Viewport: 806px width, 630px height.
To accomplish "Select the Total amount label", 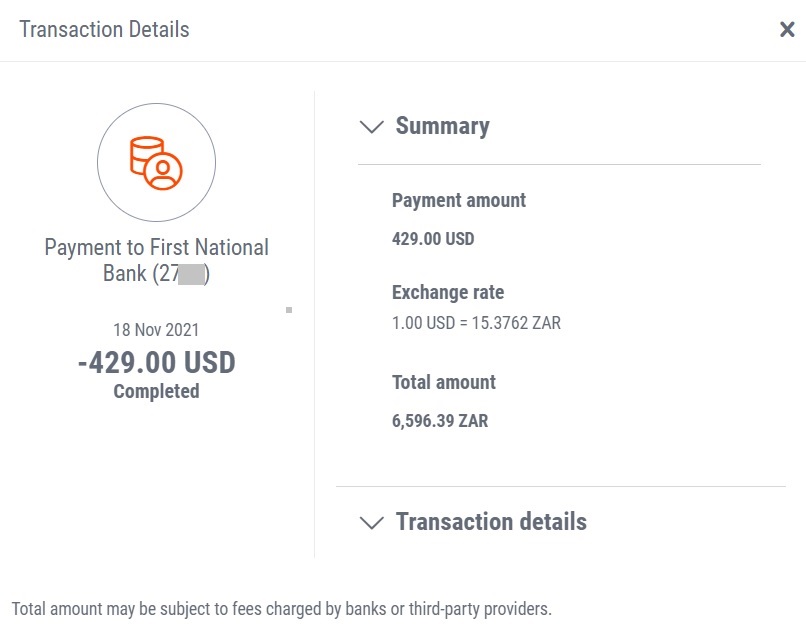I will [444, 382].
